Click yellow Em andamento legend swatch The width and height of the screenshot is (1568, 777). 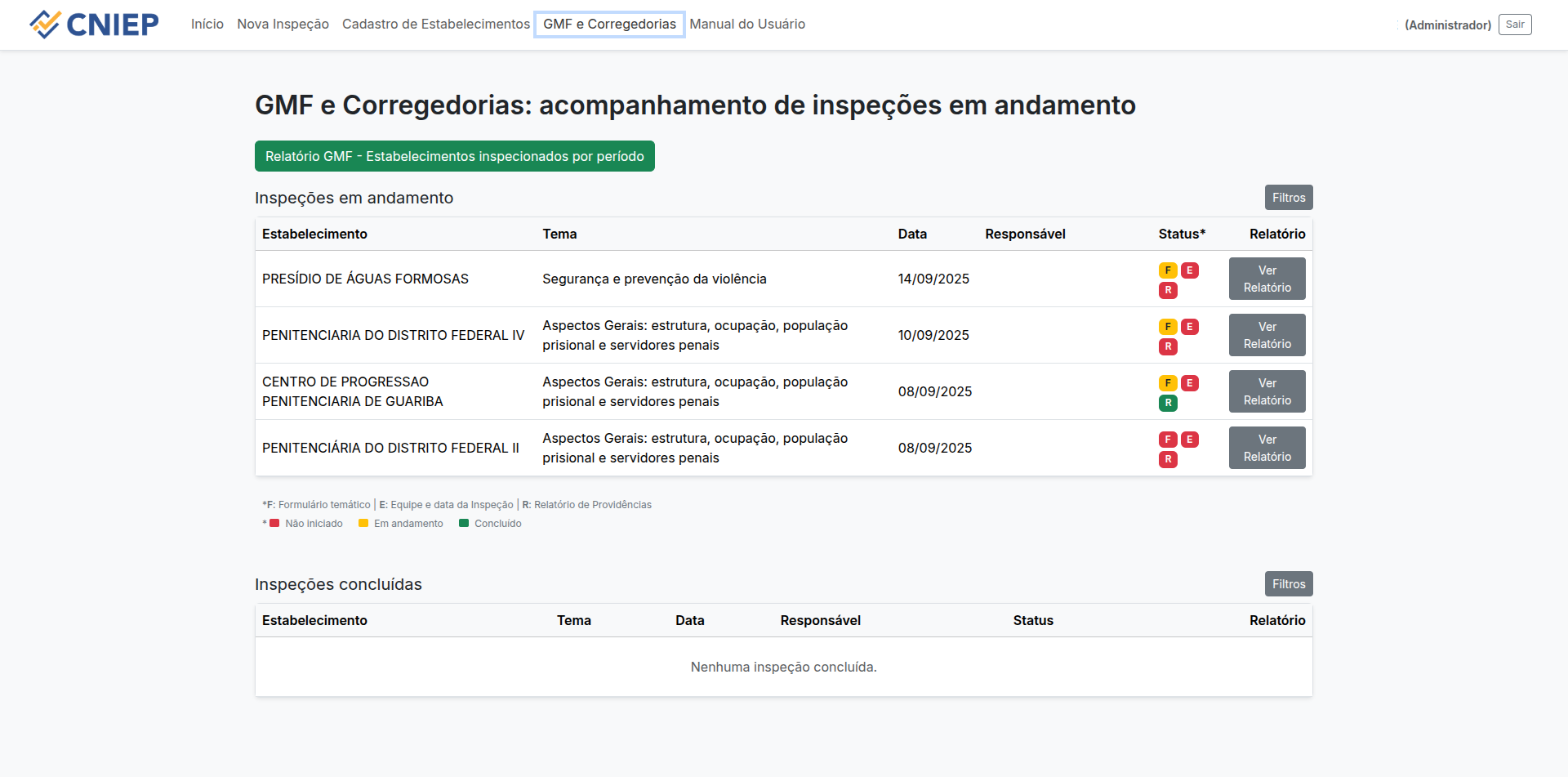(x=363, y=523)
